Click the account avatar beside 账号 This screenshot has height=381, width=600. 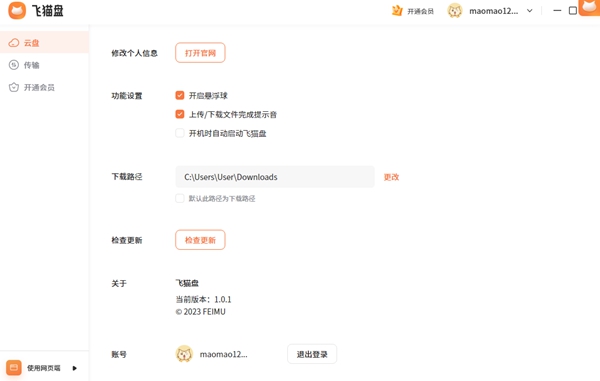(184, 354)
